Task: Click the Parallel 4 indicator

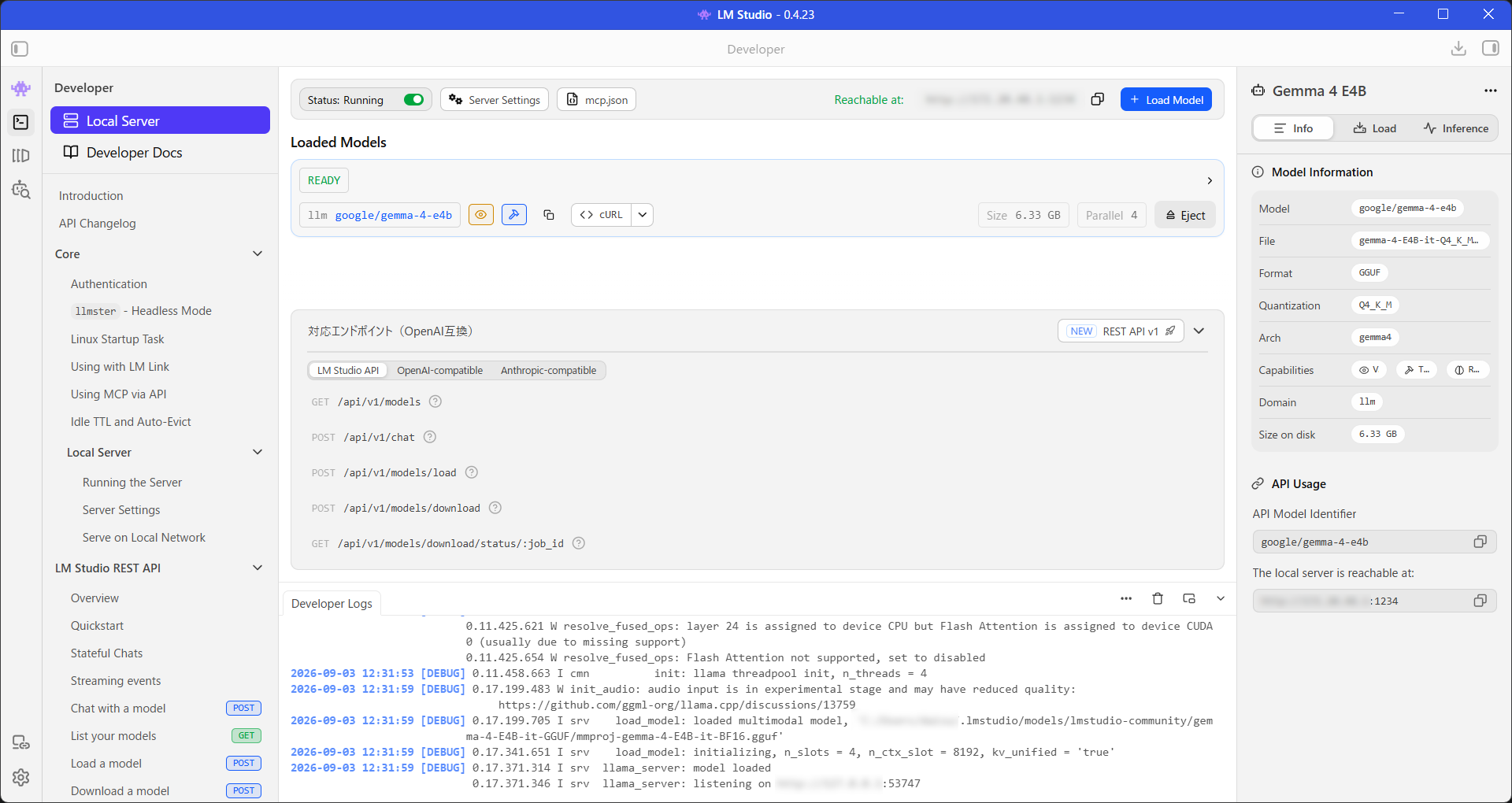Action: tap(1111, 215)
